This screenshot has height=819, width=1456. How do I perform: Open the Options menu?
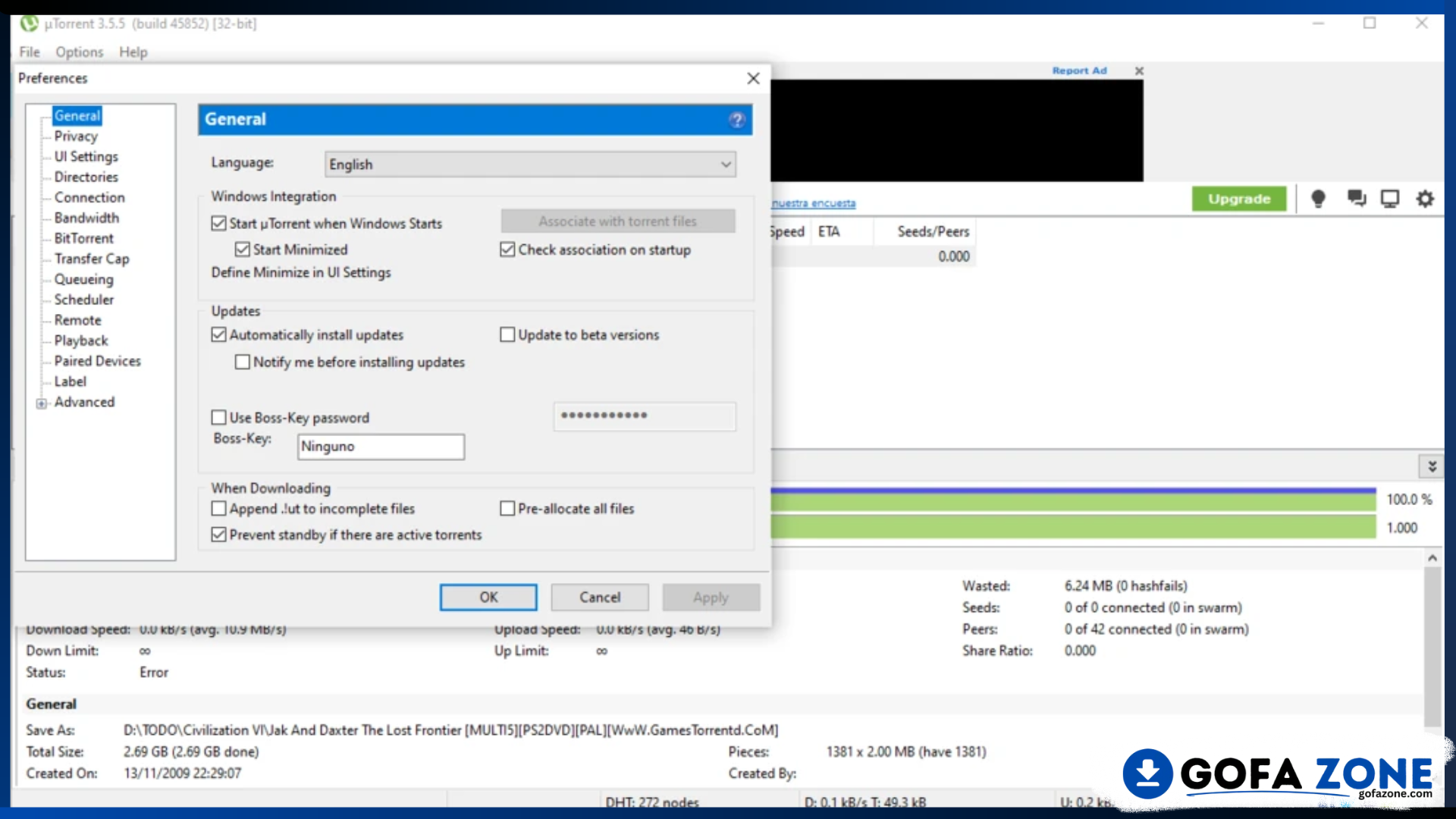pos(79,52)
